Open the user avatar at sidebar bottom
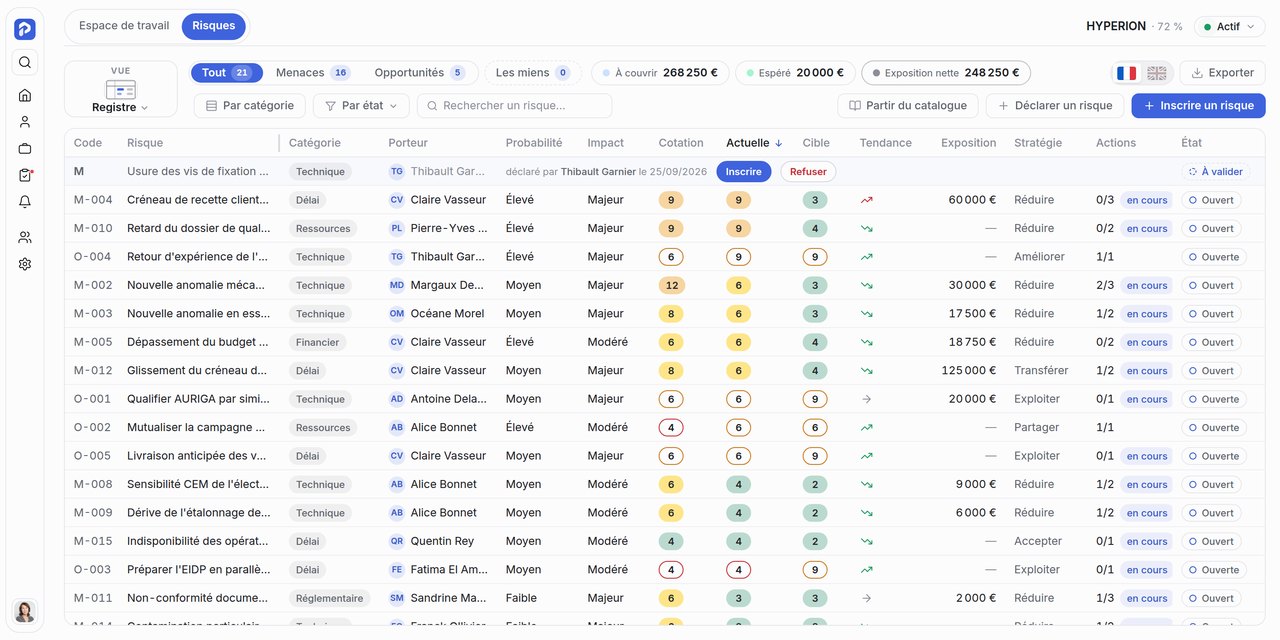Screen dimensions: 1280x640 point(25,611)
